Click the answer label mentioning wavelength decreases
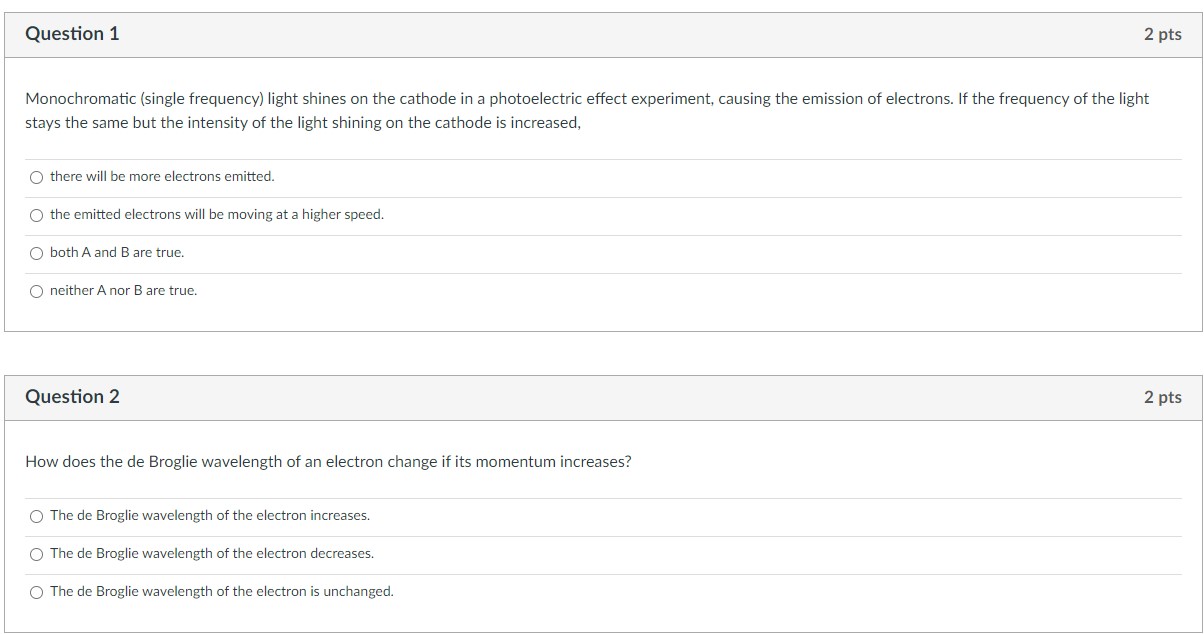This screenshot has width=1204, height=634. click(214, 553)
